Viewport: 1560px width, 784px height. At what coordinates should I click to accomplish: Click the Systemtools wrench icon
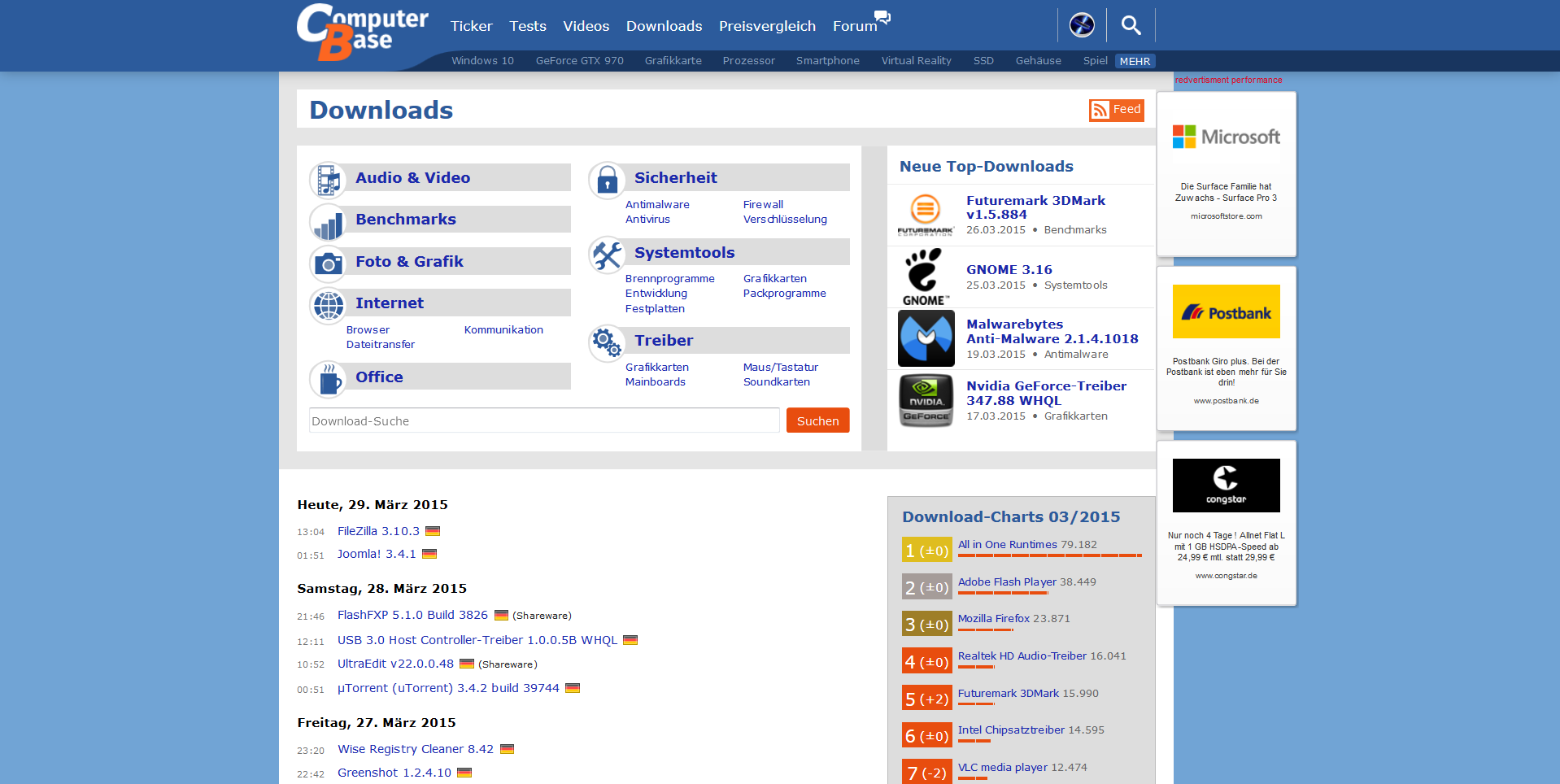tap(607, 255)
